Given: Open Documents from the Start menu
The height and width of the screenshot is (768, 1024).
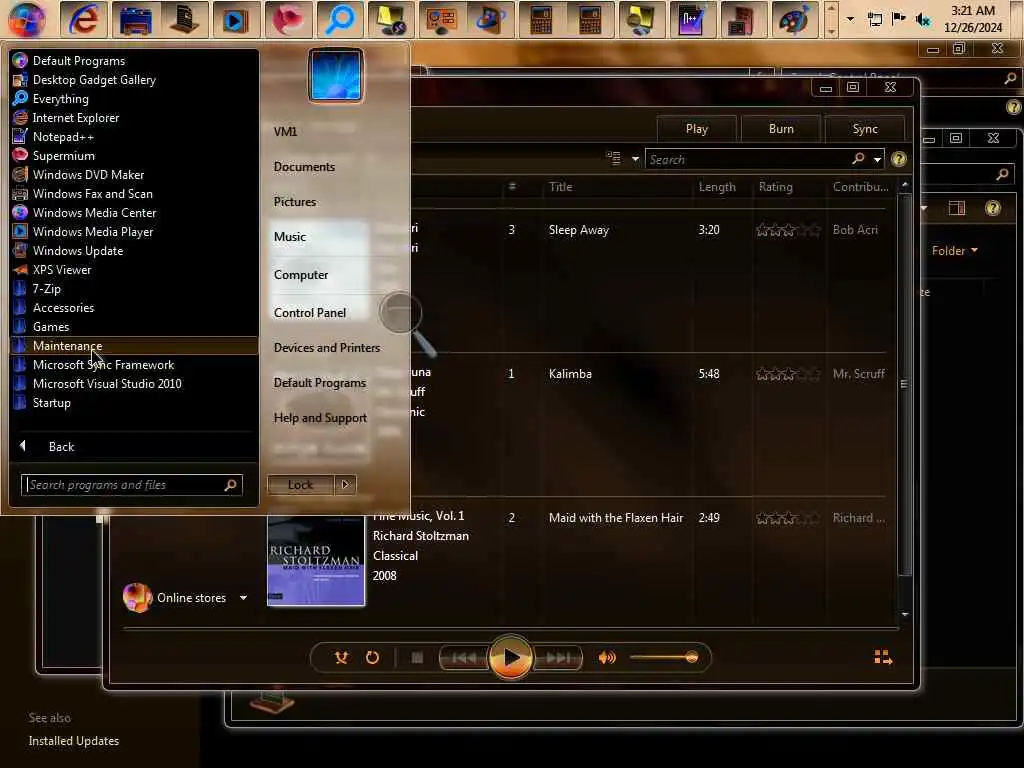Looking at the screenshot, I should click(x=304, y=167).
